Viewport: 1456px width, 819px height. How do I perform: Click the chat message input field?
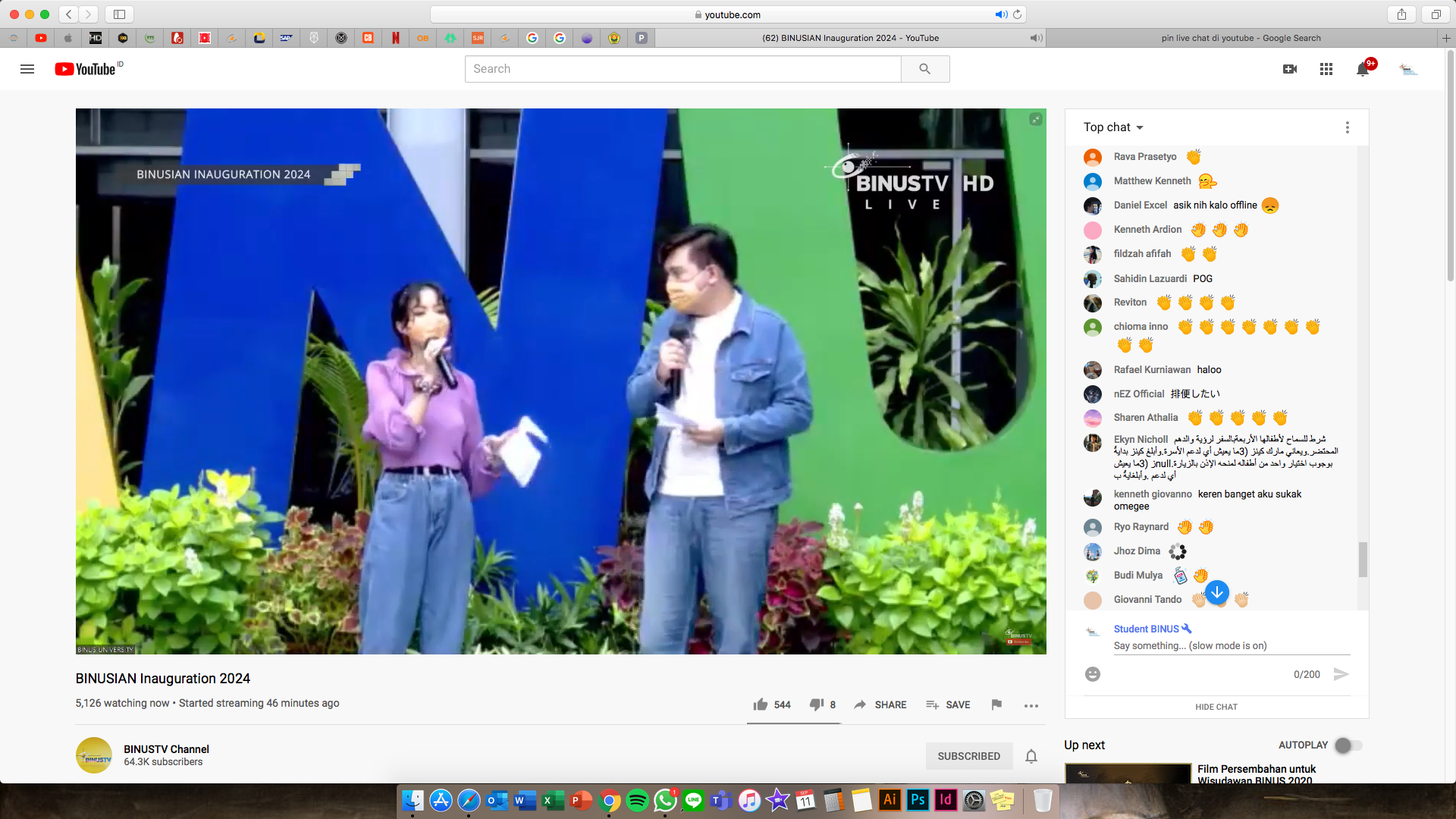1228,646
